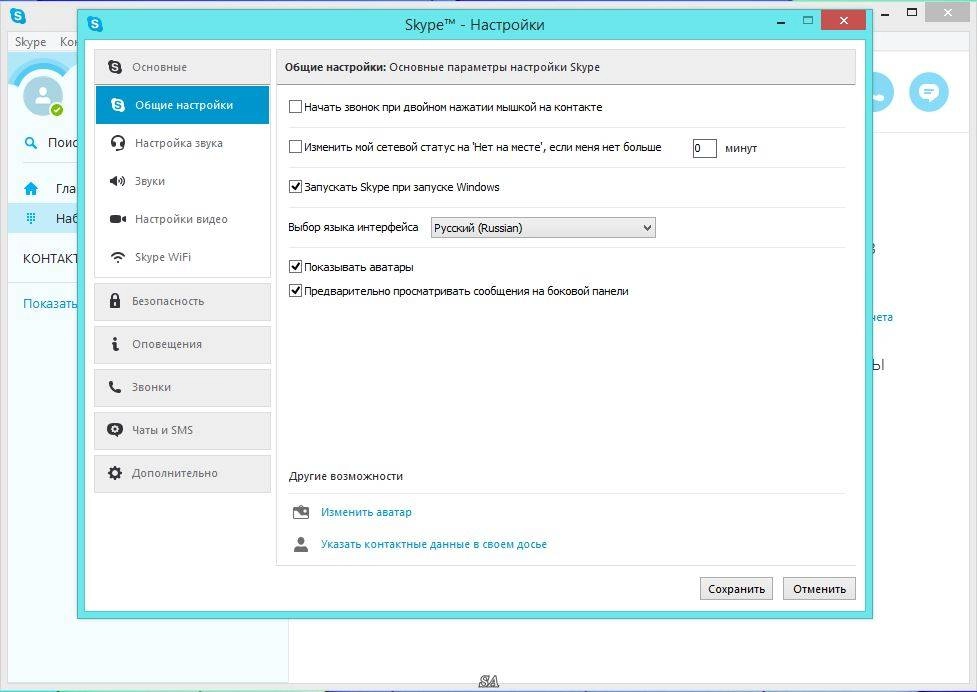Click the Skype logo in main window title
This screenshot has width=977, height=692.
point(17,16)
